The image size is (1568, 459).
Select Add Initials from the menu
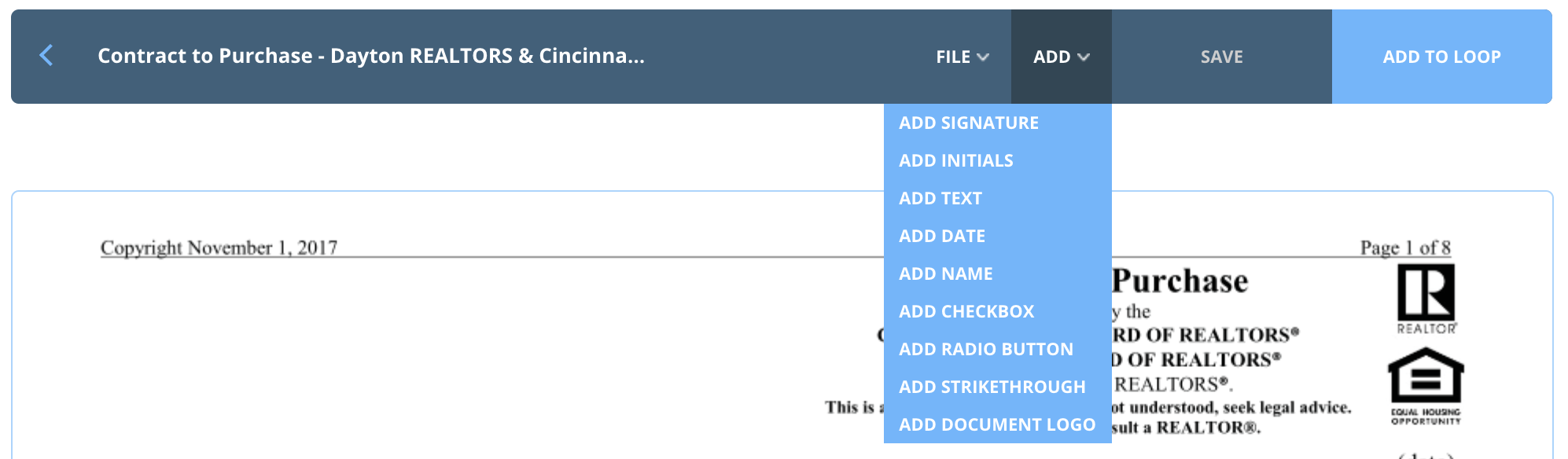click(956, 160)
